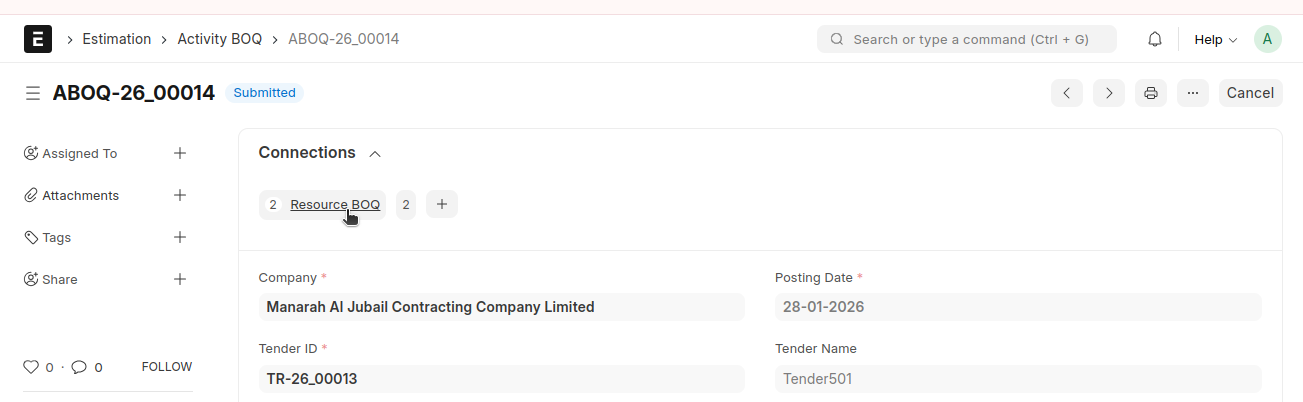Collapse the Connections section

coord(375,154)
